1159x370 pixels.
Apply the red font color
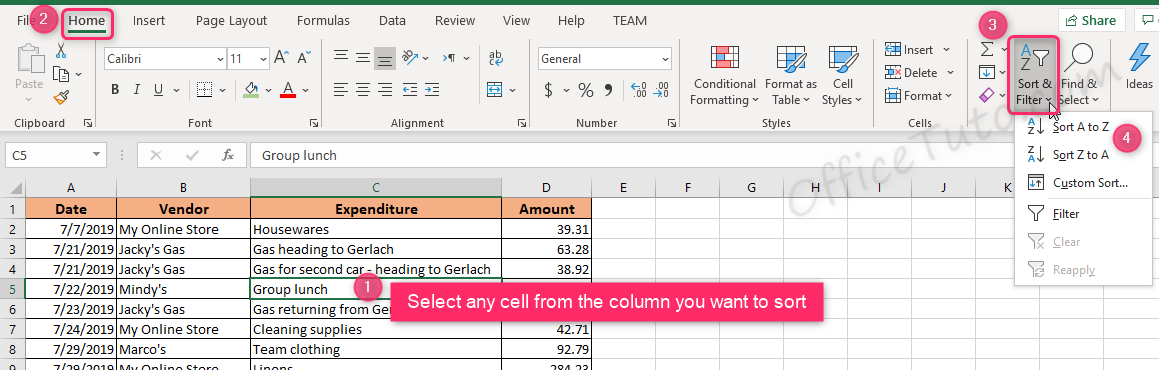(288, 89)
